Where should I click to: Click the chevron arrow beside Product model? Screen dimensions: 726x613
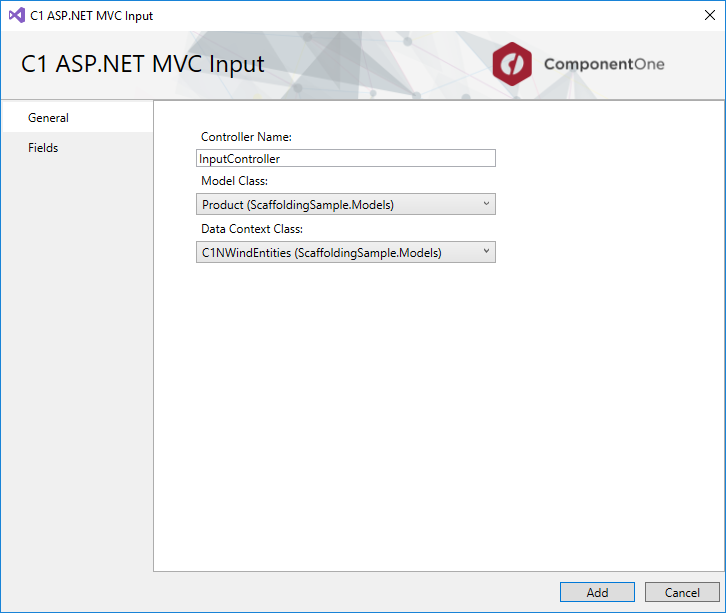click(486, 204)
